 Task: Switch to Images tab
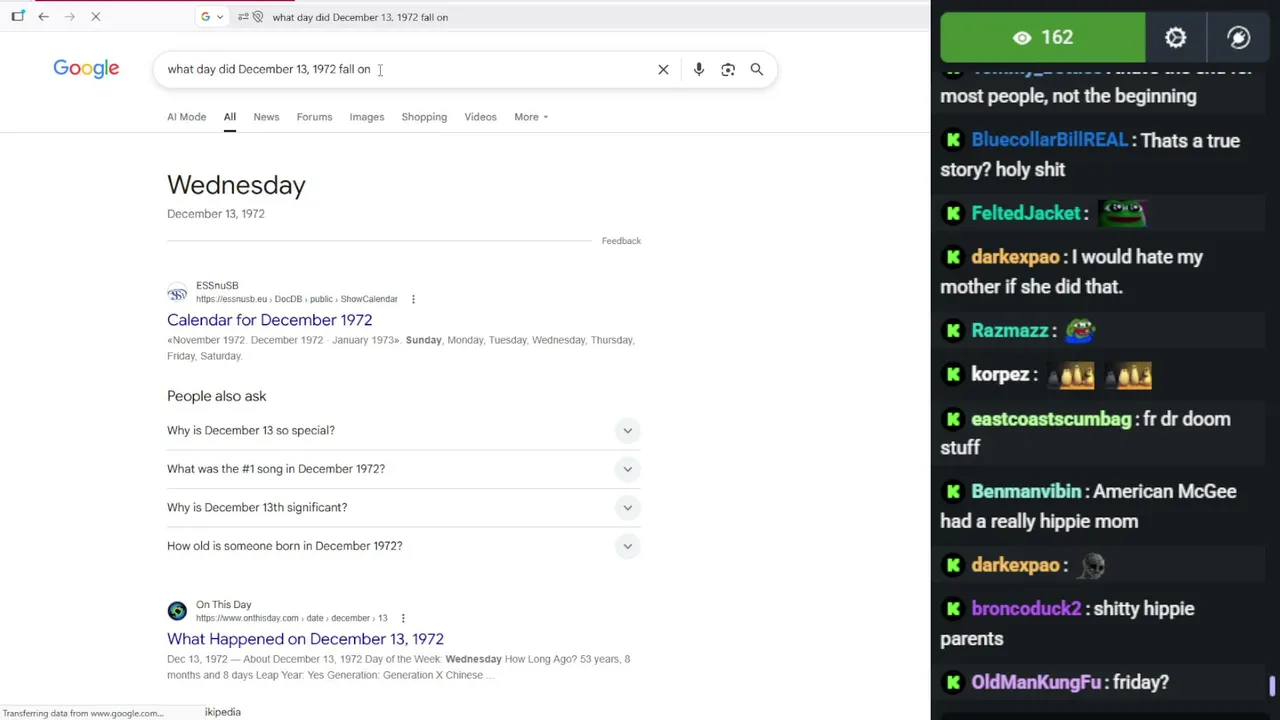pos(366,117)
